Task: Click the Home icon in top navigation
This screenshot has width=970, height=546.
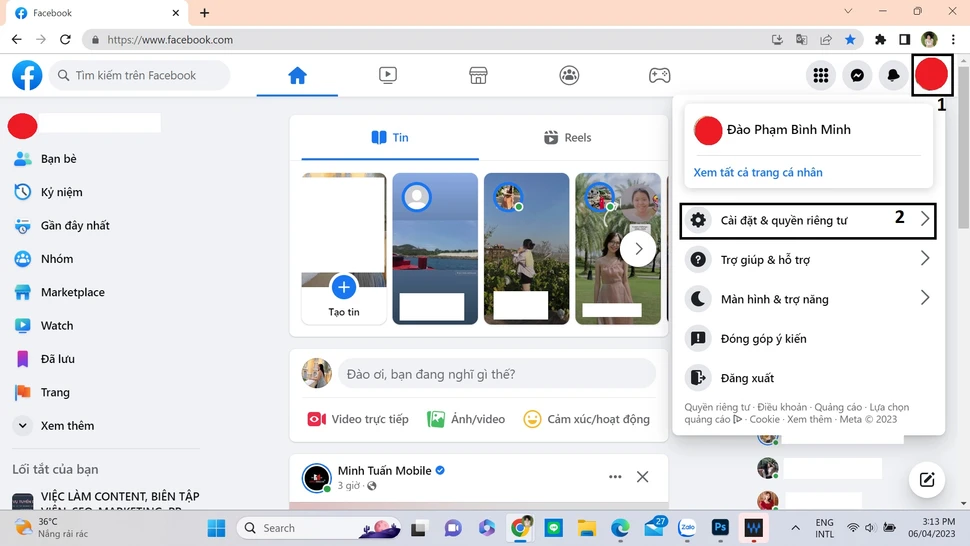Action: pos(297,75)
